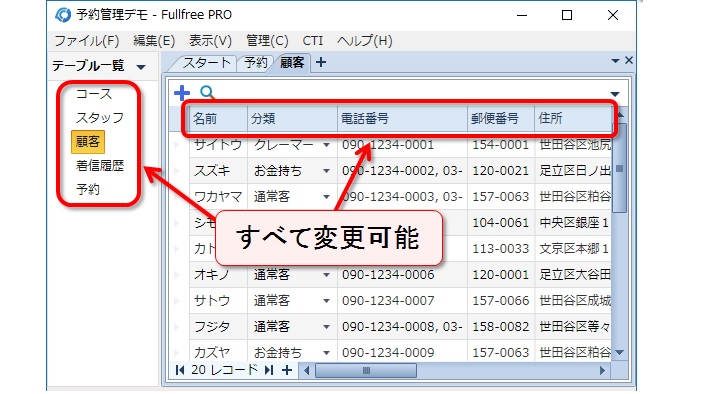This screenshot has width=701, height=394.
Task: Open 分類 dropdown in スズキ row
Action: click(326, 171)
